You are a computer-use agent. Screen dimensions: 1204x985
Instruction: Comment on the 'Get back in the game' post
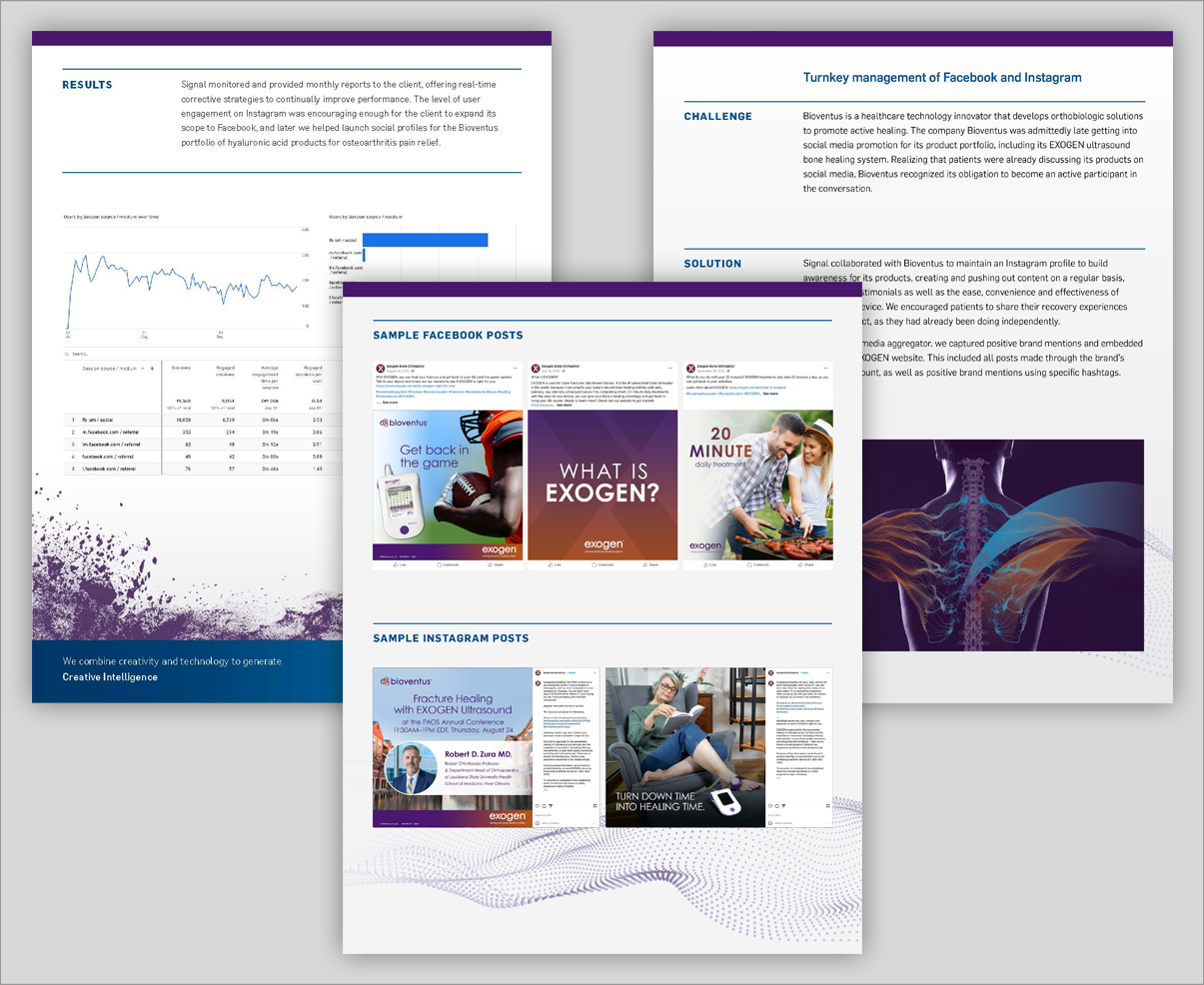(448, 564)
